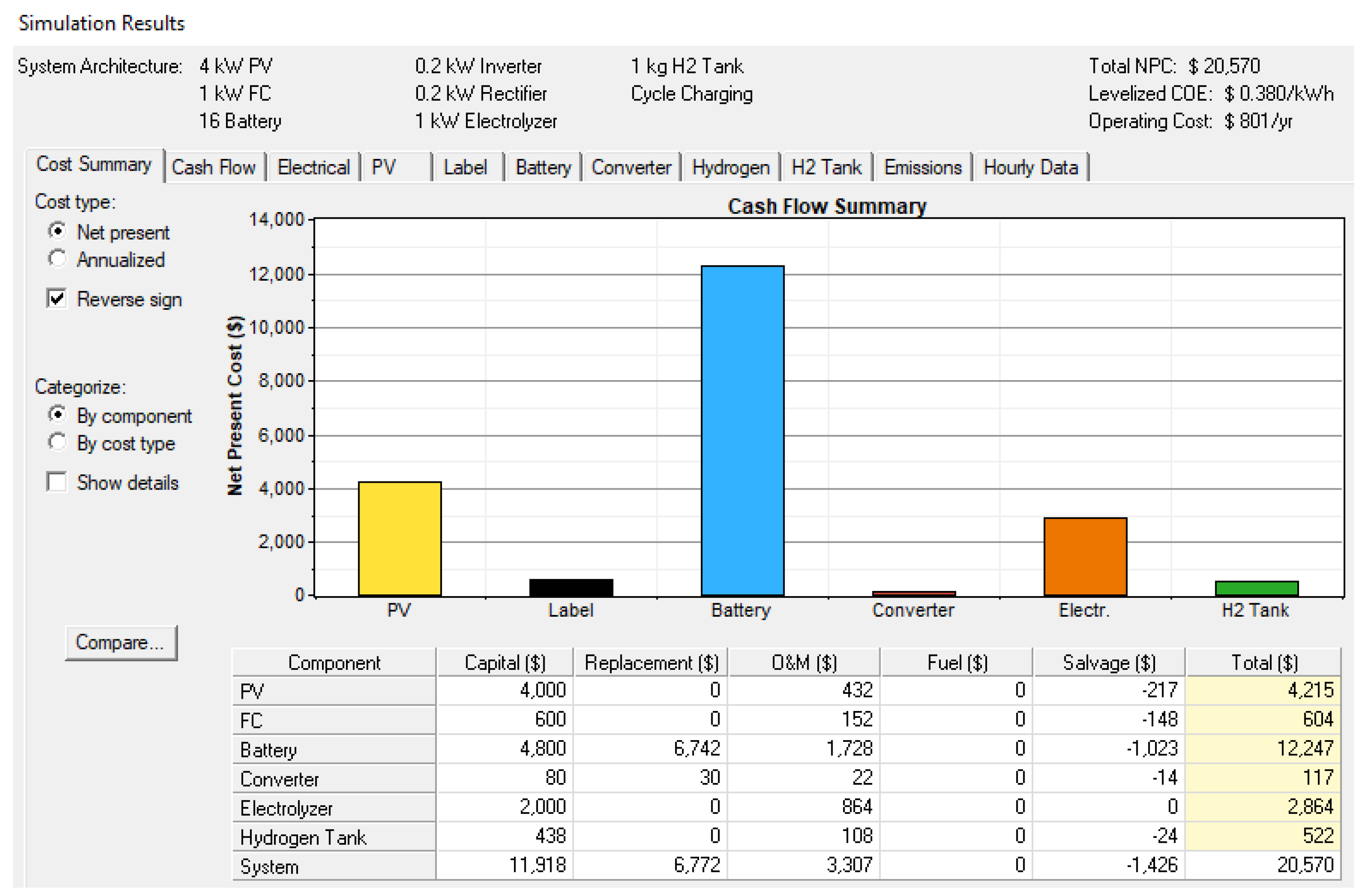Click the orange Electr. bar
The width and height of the screenshot is (1368, 896).
coord(1085,556)
